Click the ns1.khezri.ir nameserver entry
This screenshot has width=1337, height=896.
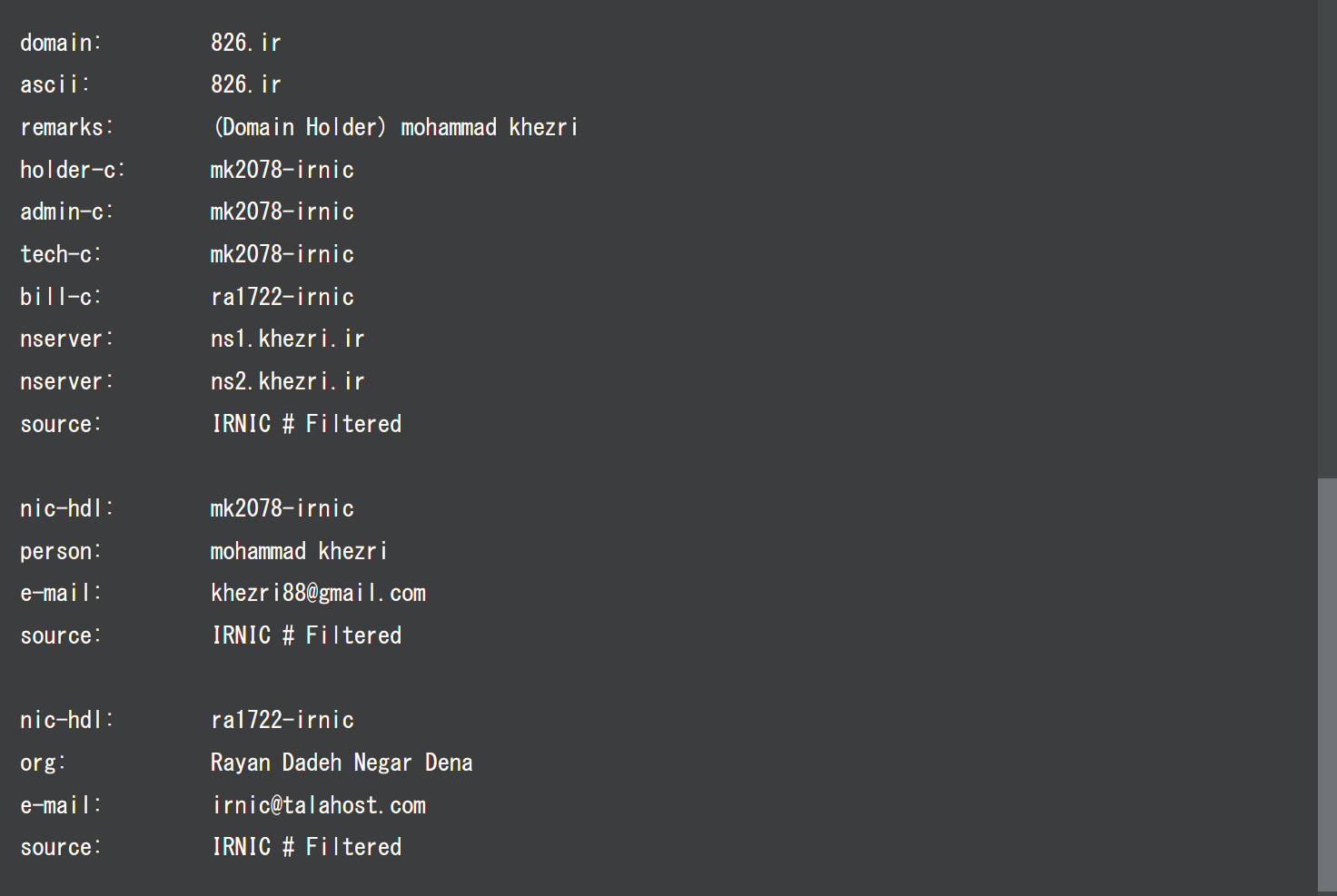pyautogui.click(x=287, y=339)
